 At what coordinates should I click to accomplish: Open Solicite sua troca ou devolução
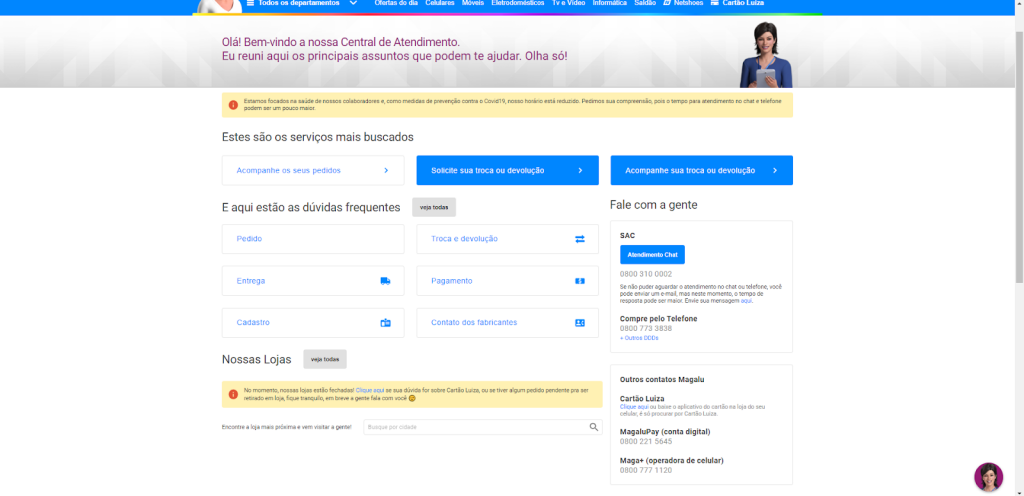pyautogui.click(x=507, y=170)
